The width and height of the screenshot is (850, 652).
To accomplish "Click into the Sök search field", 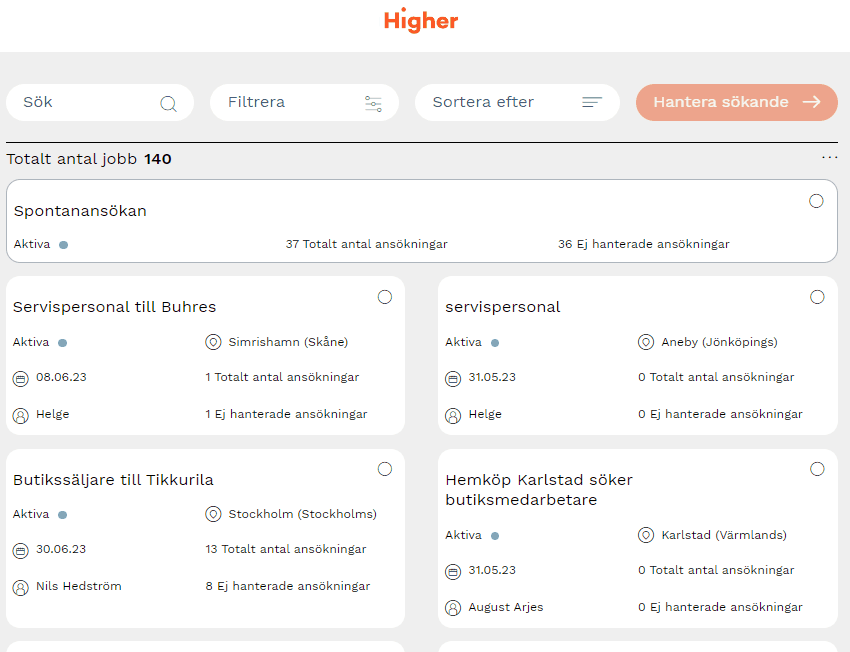I will [85, 102].
